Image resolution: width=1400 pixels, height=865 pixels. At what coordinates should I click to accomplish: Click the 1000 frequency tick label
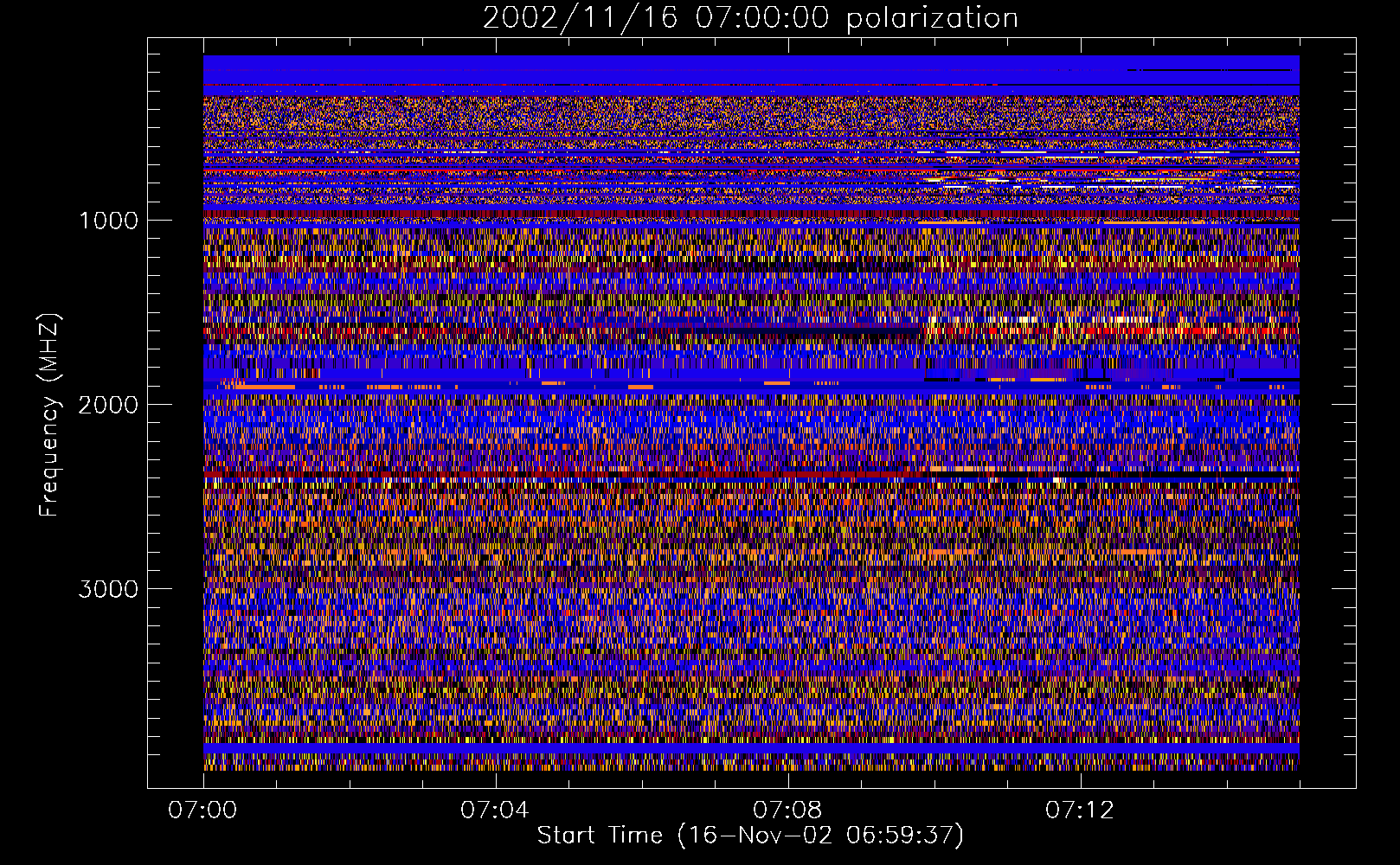108,221
